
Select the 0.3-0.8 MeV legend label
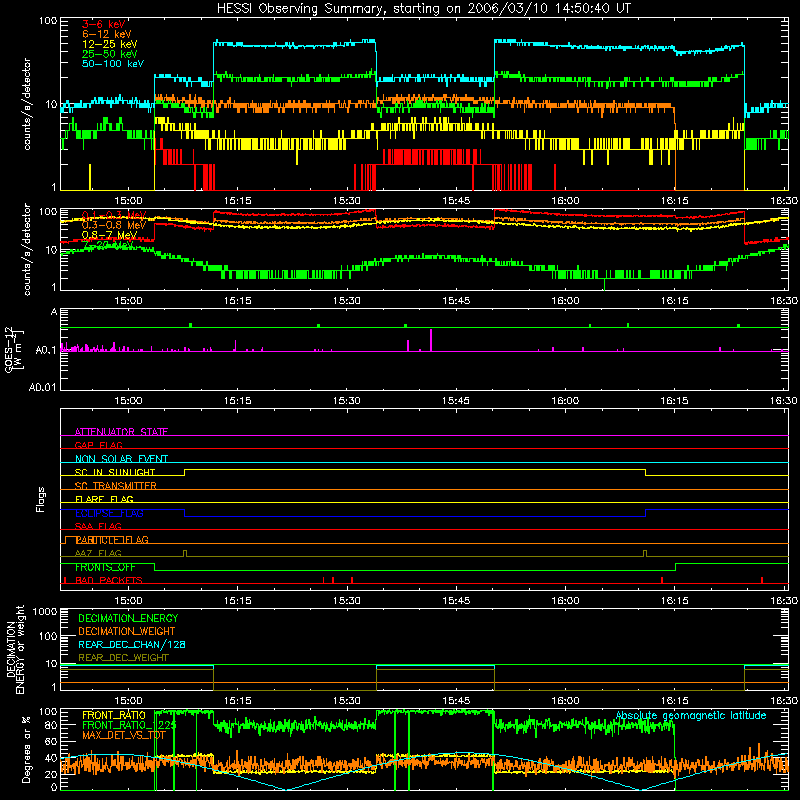pyautogui.click(x=114, y=225)
